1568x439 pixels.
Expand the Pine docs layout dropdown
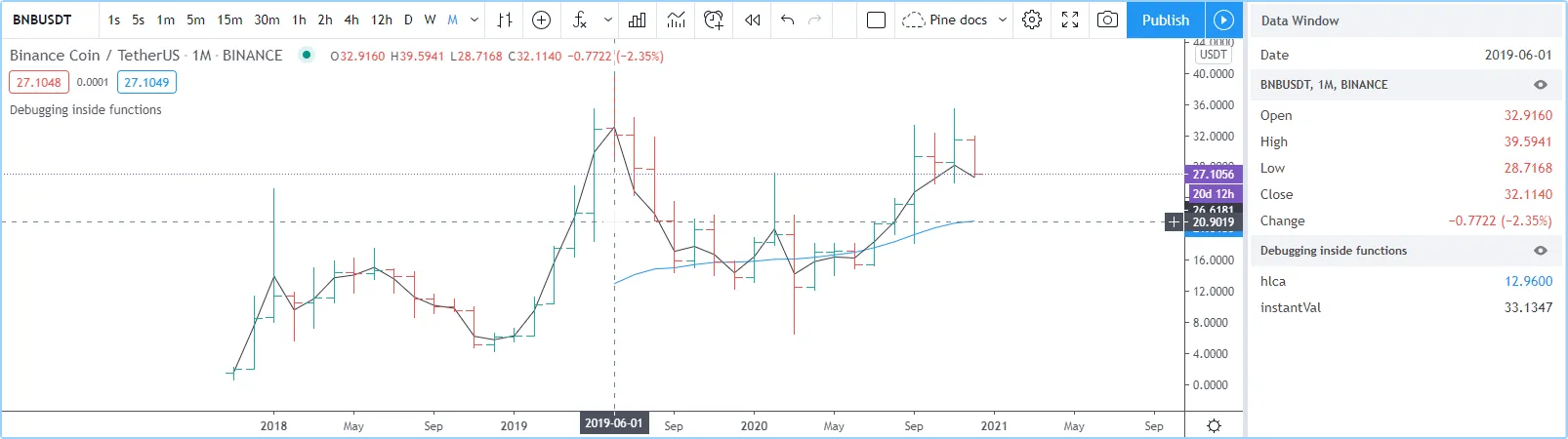1003,20
